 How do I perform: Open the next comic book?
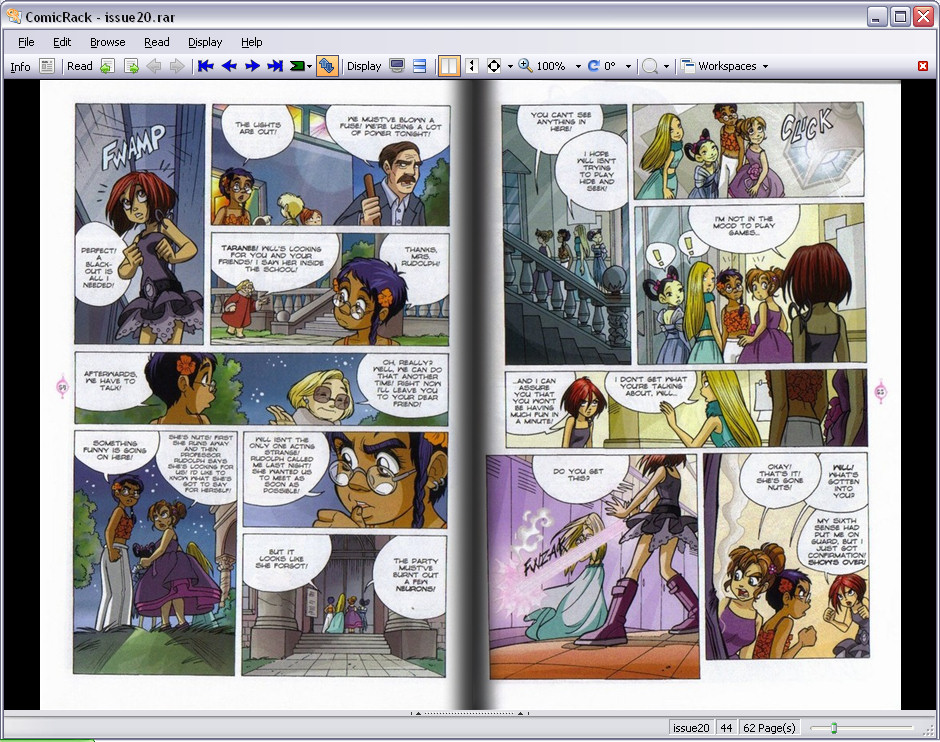coord(131,66)
